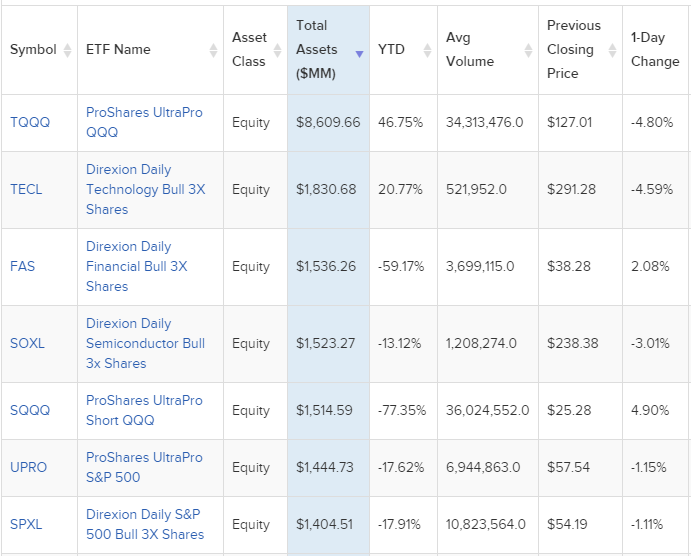
Task: Sort table by YTD column
Action: (391, 49)
